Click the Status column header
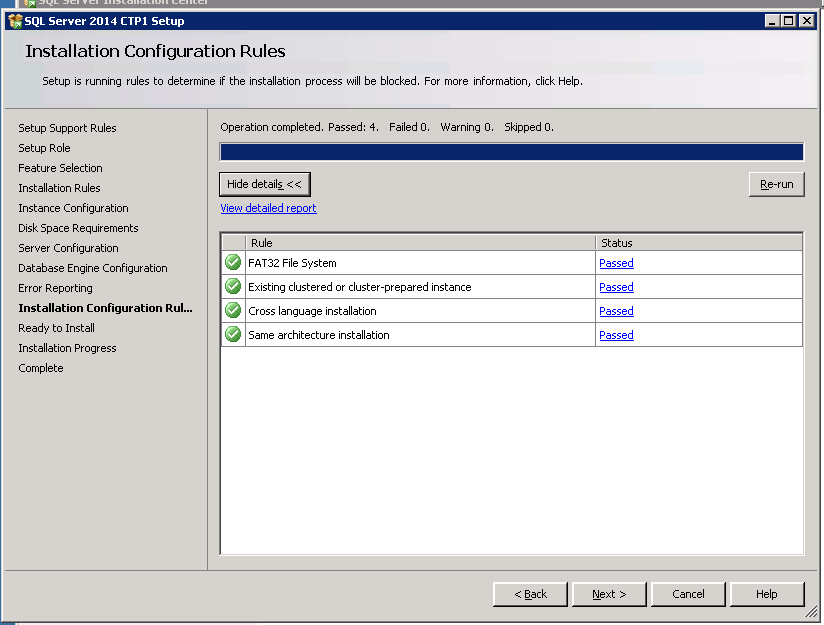This screenshot has height=625, width=824. pyautogui.click(x=698, y=242)
